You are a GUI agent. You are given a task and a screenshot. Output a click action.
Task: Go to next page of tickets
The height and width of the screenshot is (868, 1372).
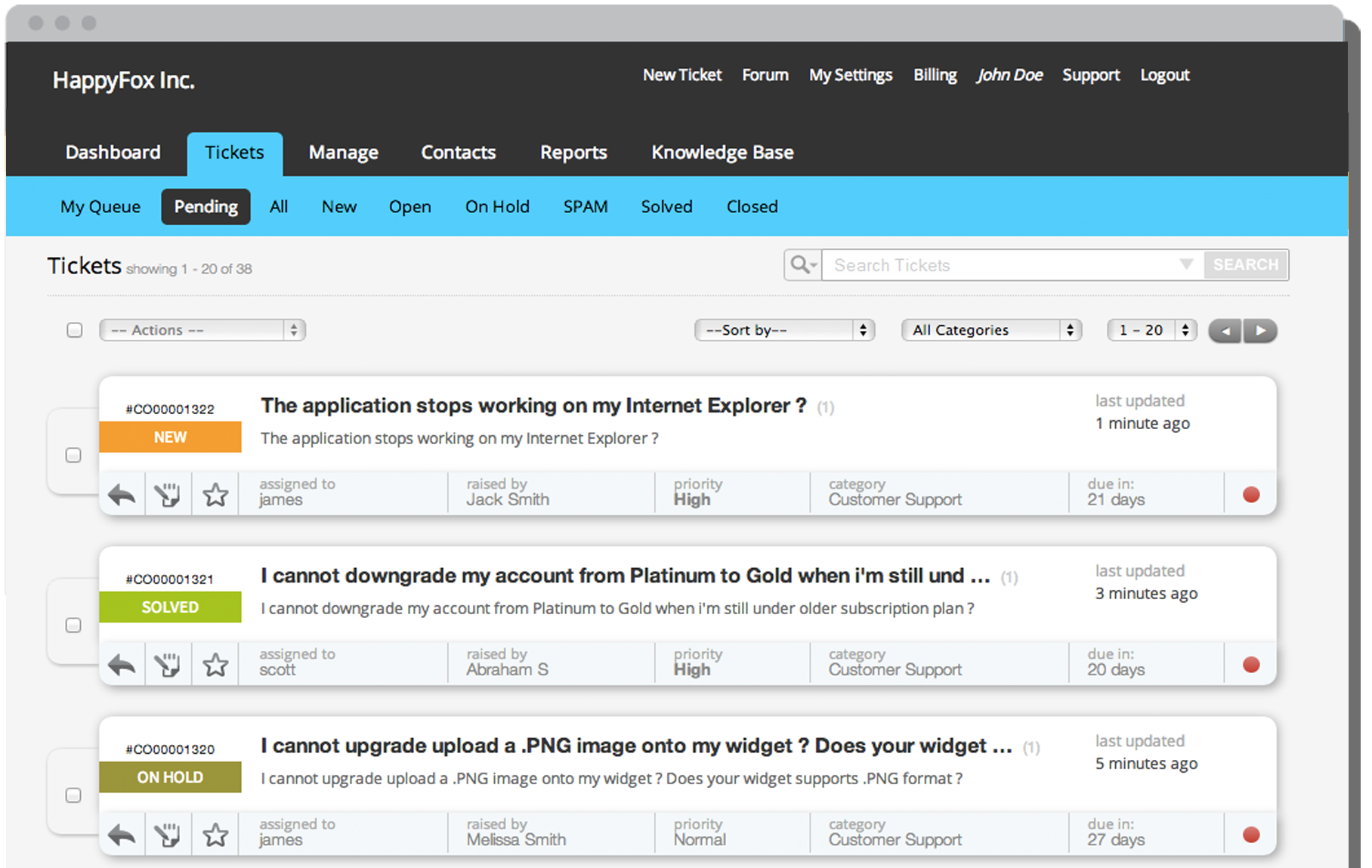coord(1260,331)
